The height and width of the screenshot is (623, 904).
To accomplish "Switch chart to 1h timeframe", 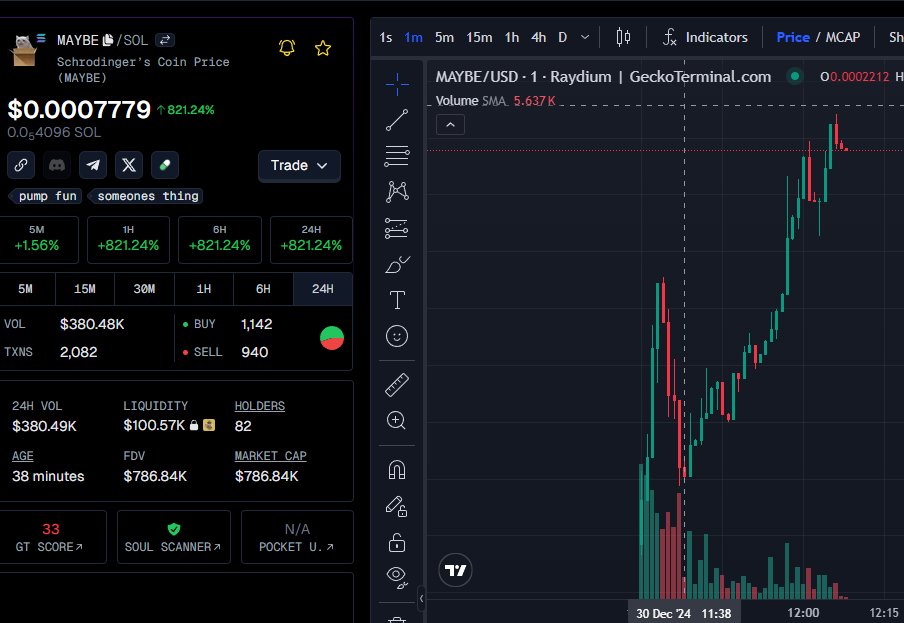I will coord(511,37).
